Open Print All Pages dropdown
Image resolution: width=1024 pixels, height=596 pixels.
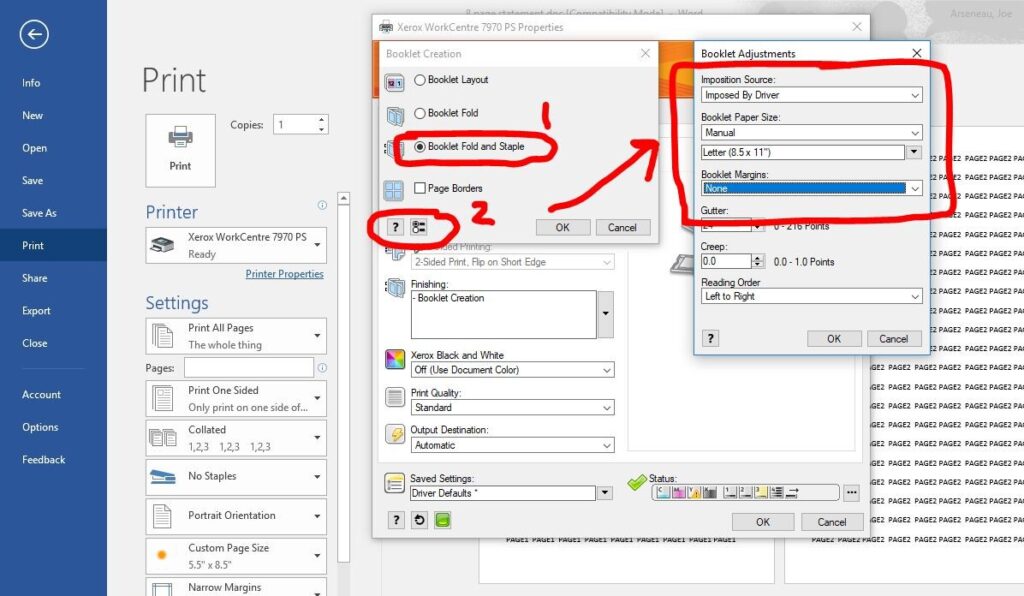tap(236, 336)
